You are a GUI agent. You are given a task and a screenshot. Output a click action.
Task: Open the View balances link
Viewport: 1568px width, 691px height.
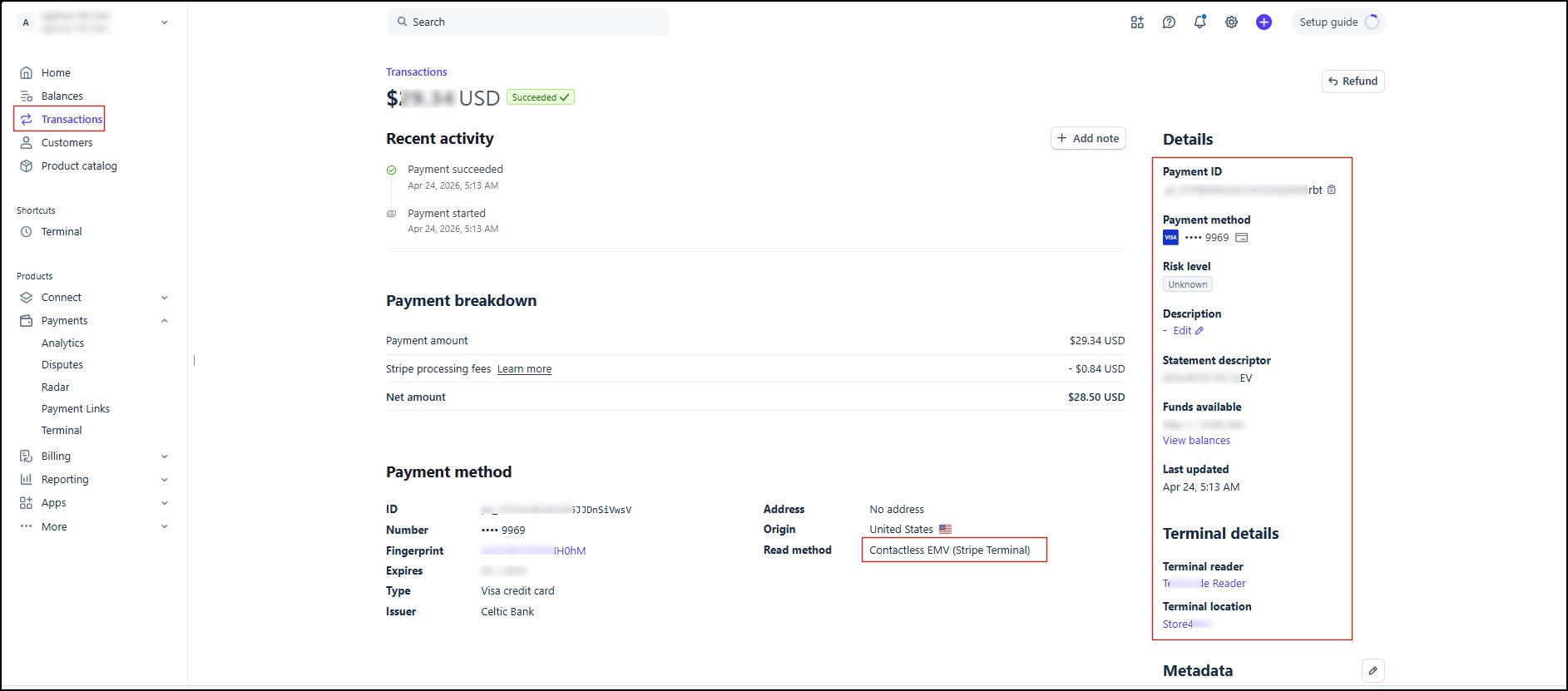pos(1196,441)
